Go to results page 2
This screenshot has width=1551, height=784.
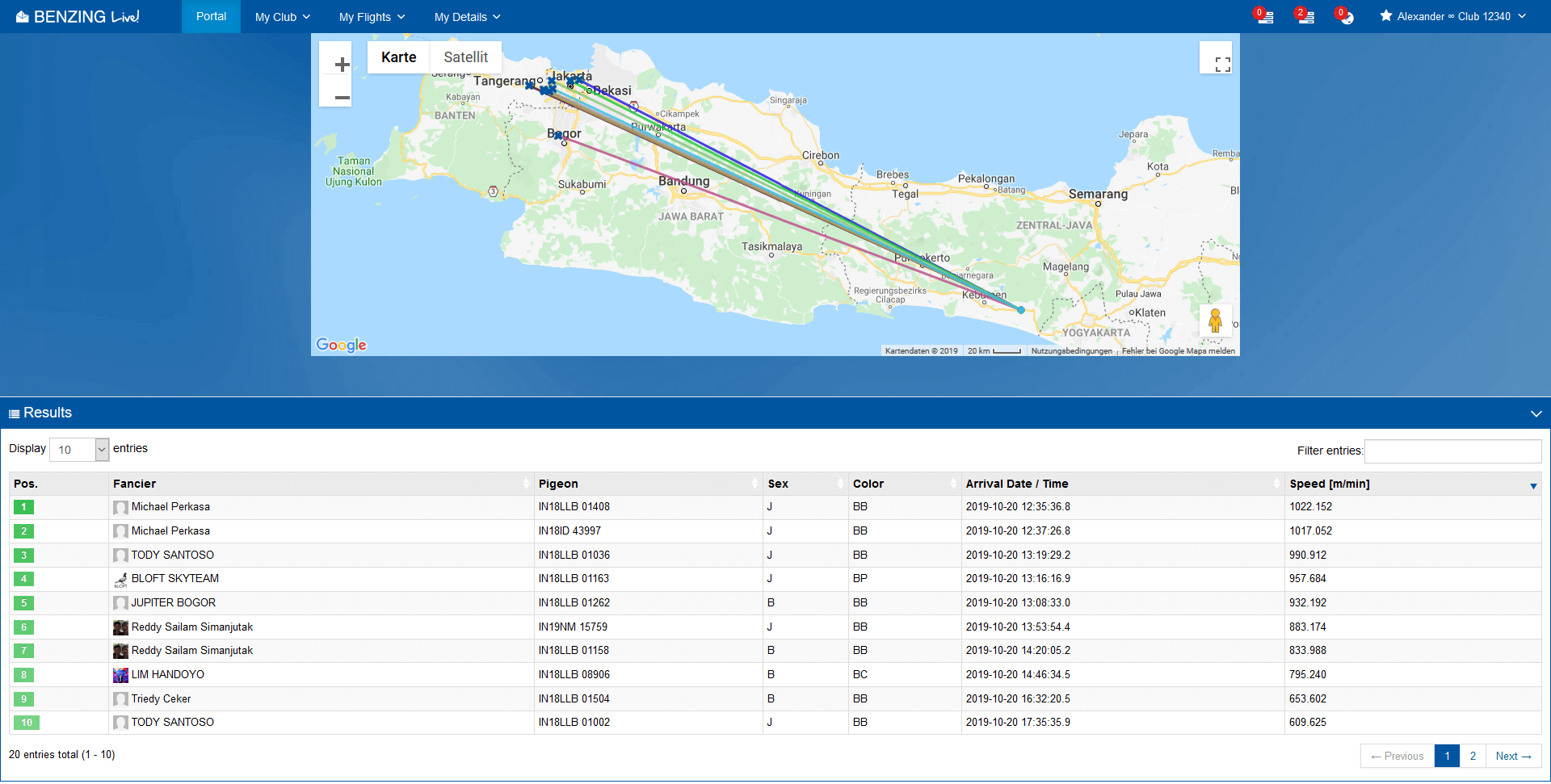point(1473,757)
